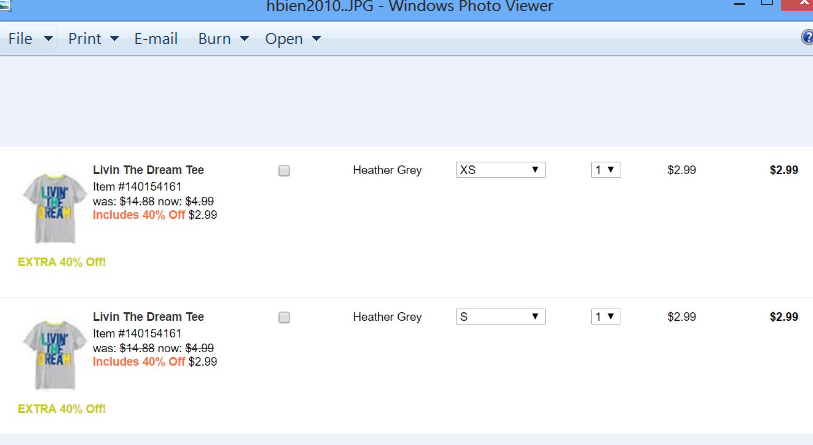Open quantity dropdown for the XS tee
This screenshot has height=445, width=813.
point(605,170)
